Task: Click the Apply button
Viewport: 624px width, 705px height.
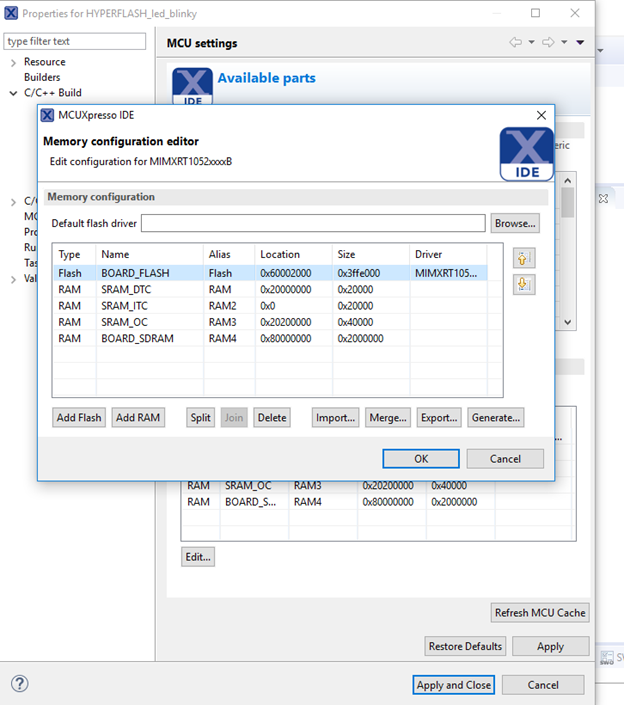Action: (x=550, y=646)
